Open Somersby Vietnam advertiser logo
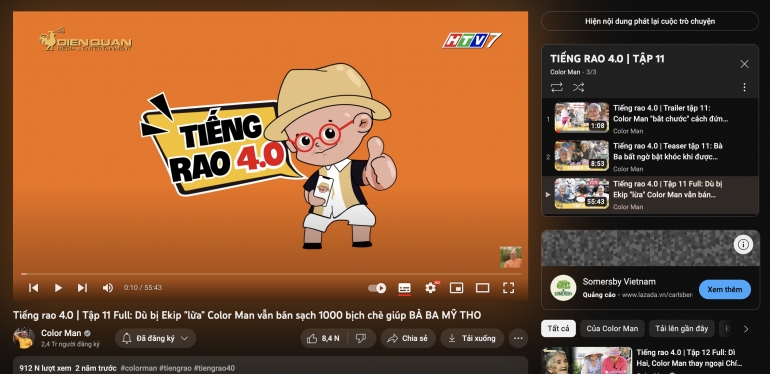 (x=563, y=288)
